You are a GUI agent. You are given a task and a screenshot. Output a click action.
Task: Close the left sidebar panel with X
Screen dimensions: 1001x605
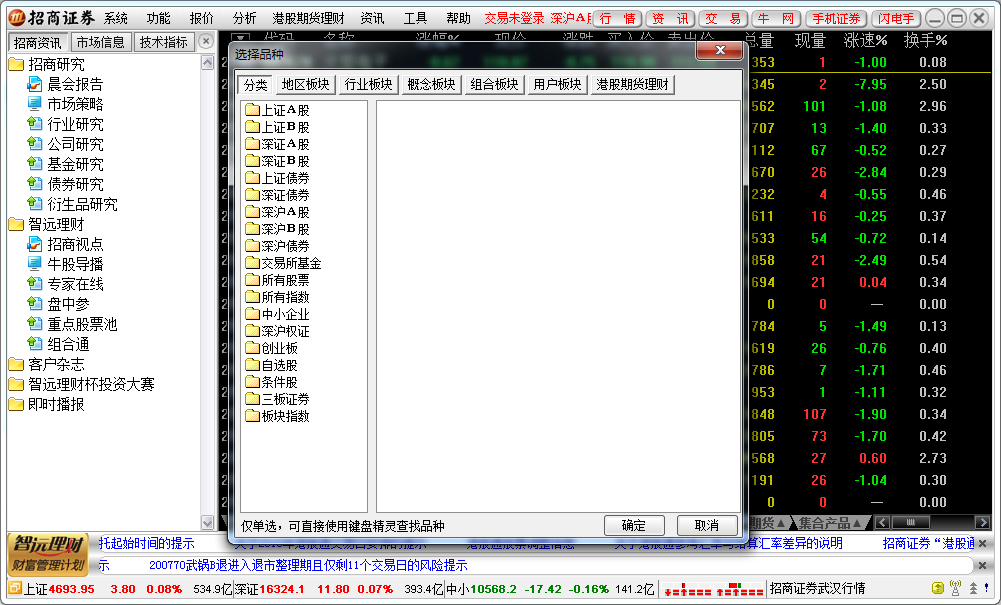[x=206, y=41]
